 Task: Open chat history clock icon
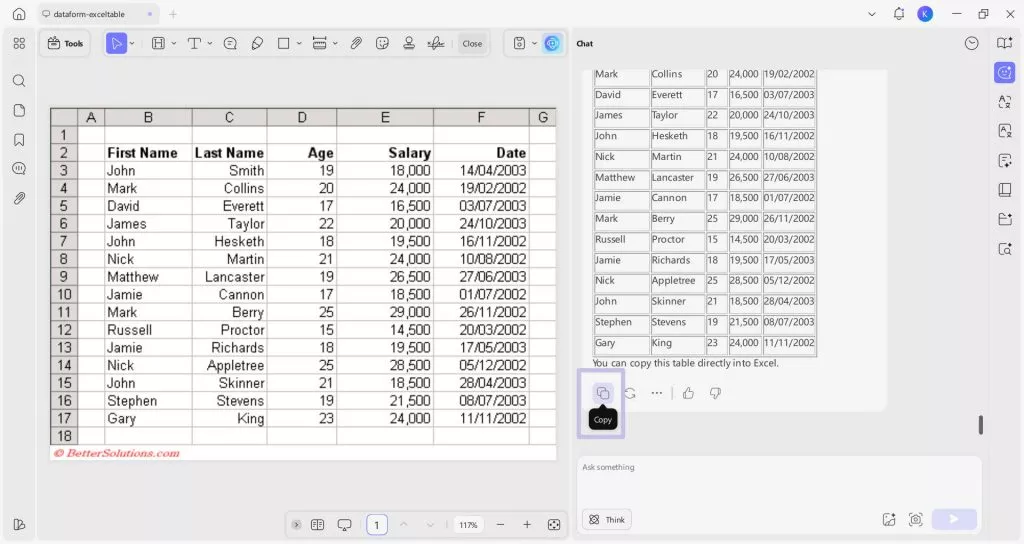click(972, 44)
